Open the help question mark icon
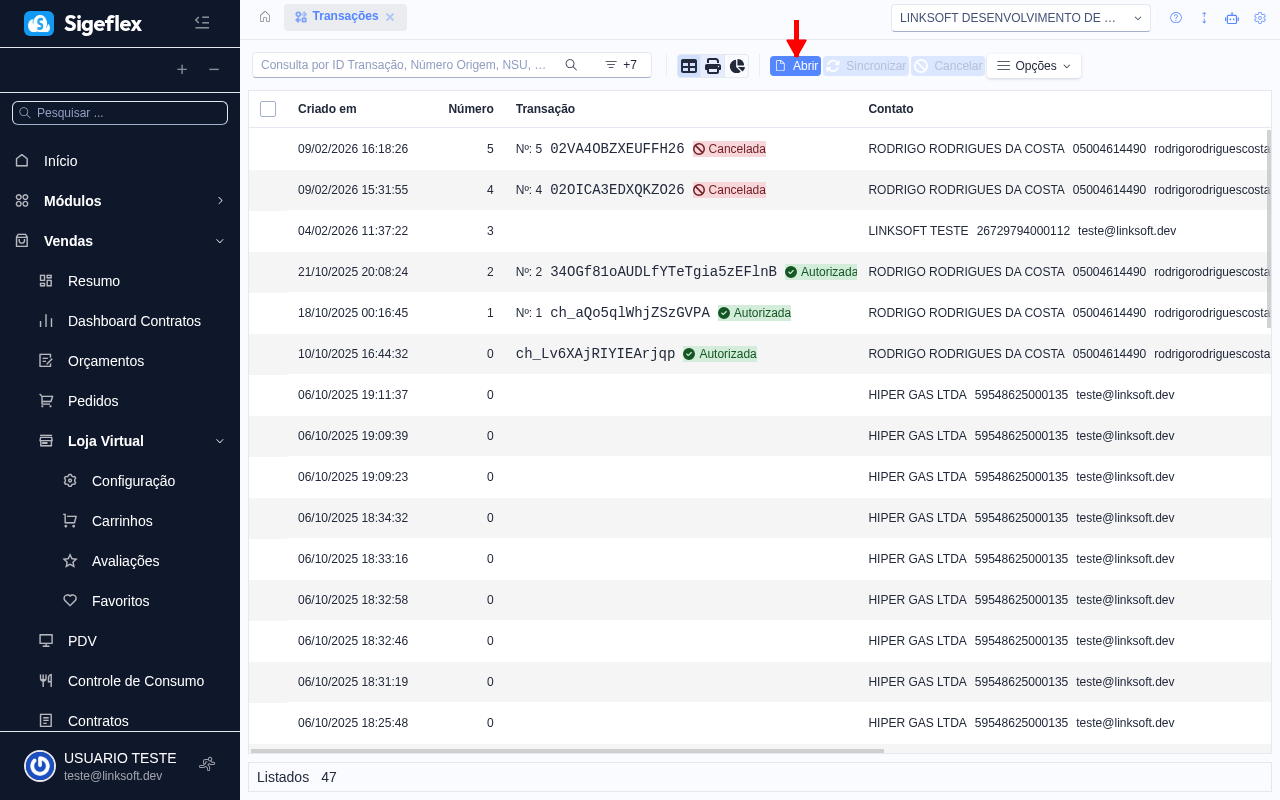1280x800 pixels. [1176, 18]
